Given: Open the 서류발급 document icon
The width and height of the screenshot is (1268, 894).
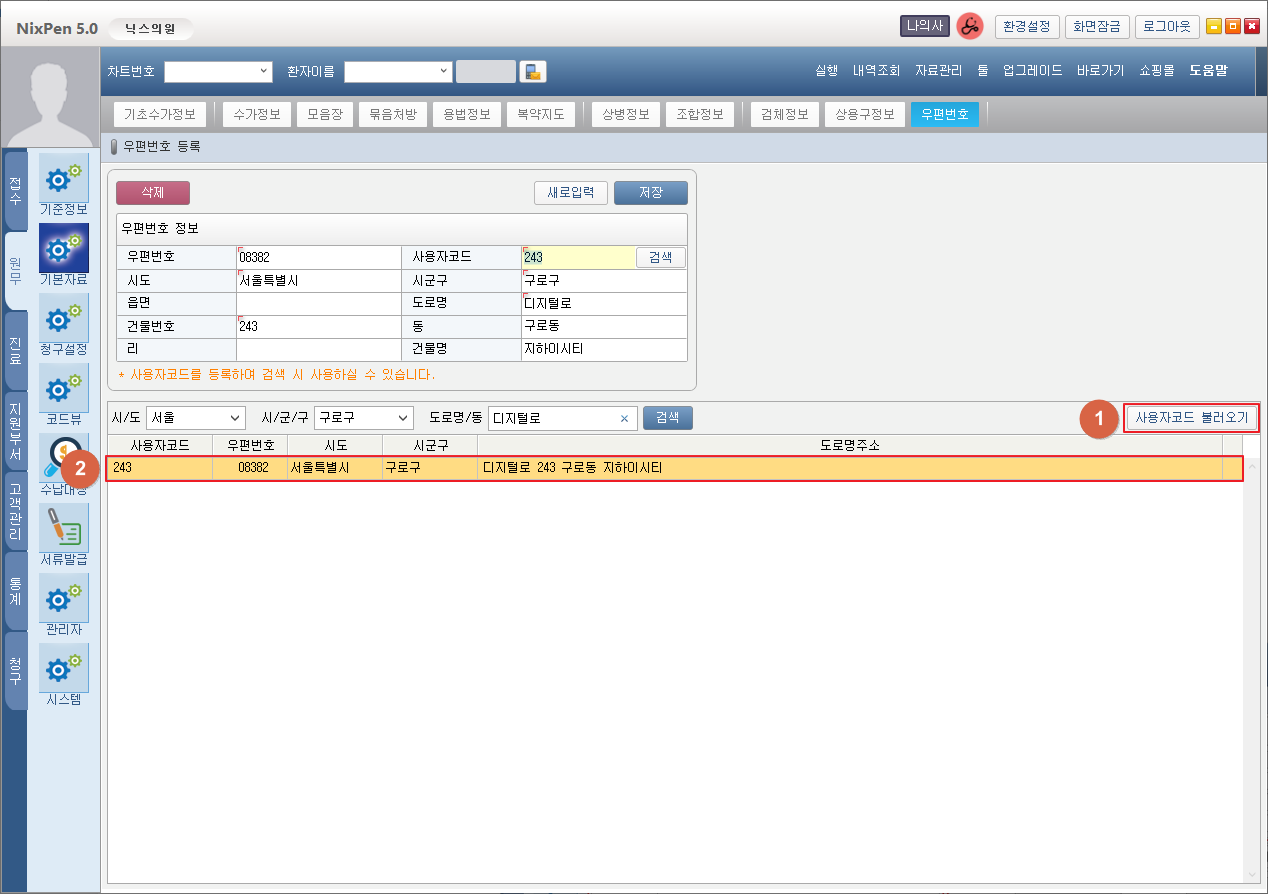Looking at the screenshot, I should click(x=63, y=529).
